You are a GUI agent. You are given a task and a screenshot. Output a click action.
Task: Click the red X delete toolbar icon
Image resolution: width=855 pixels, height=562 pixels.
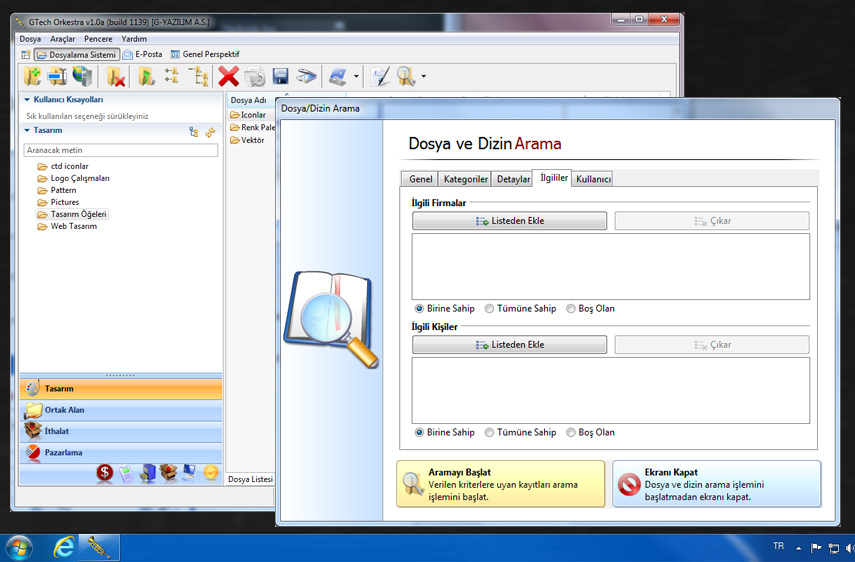(229, 76)
